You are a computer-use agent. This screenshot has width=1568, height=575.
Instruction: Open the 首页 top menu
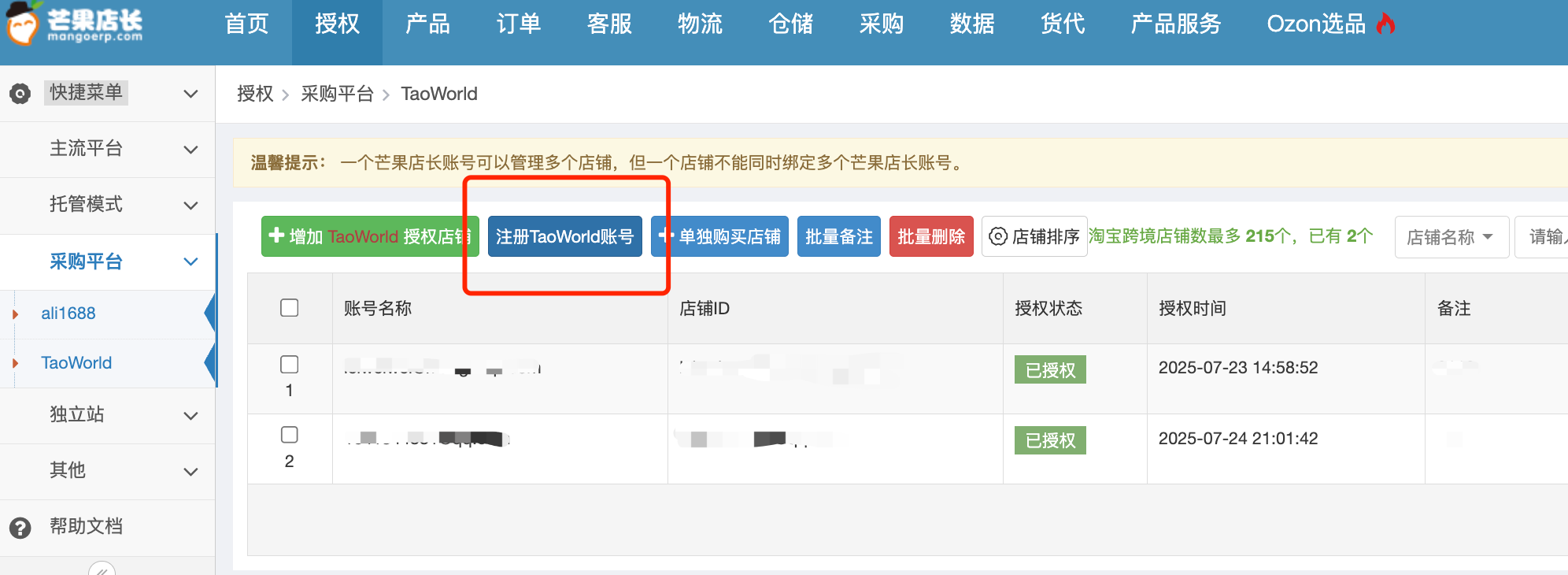[x=246, y=24]
